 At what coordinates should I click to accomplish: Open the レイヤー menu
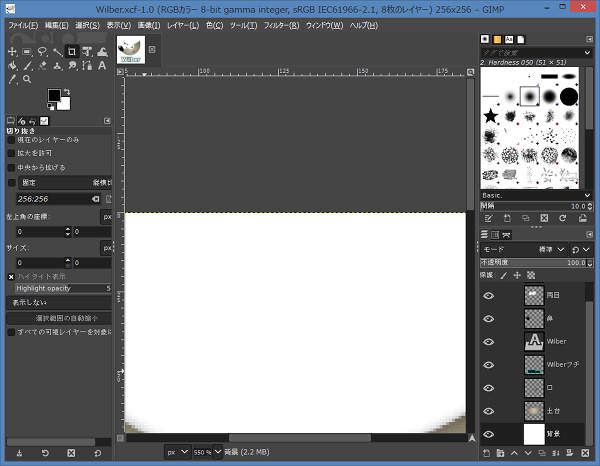[x=181, y=24]
